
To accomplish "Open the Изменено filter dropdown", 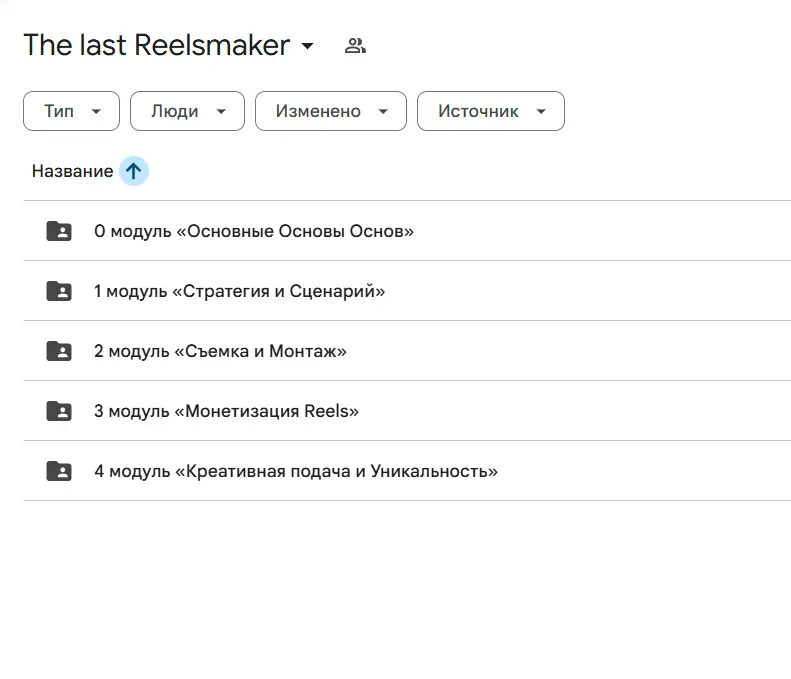I will point(330,111).
